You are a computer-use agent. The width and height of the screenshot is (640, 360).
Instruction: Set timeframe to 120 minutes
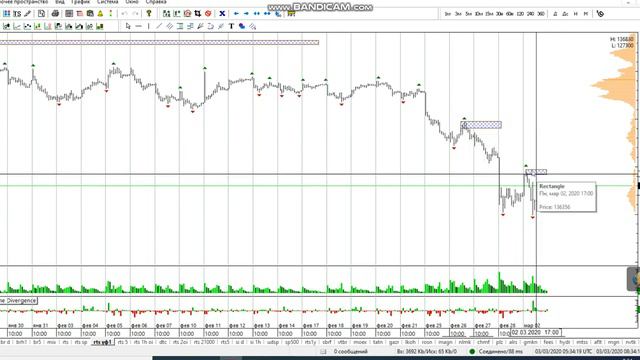[x=520, y=14]
